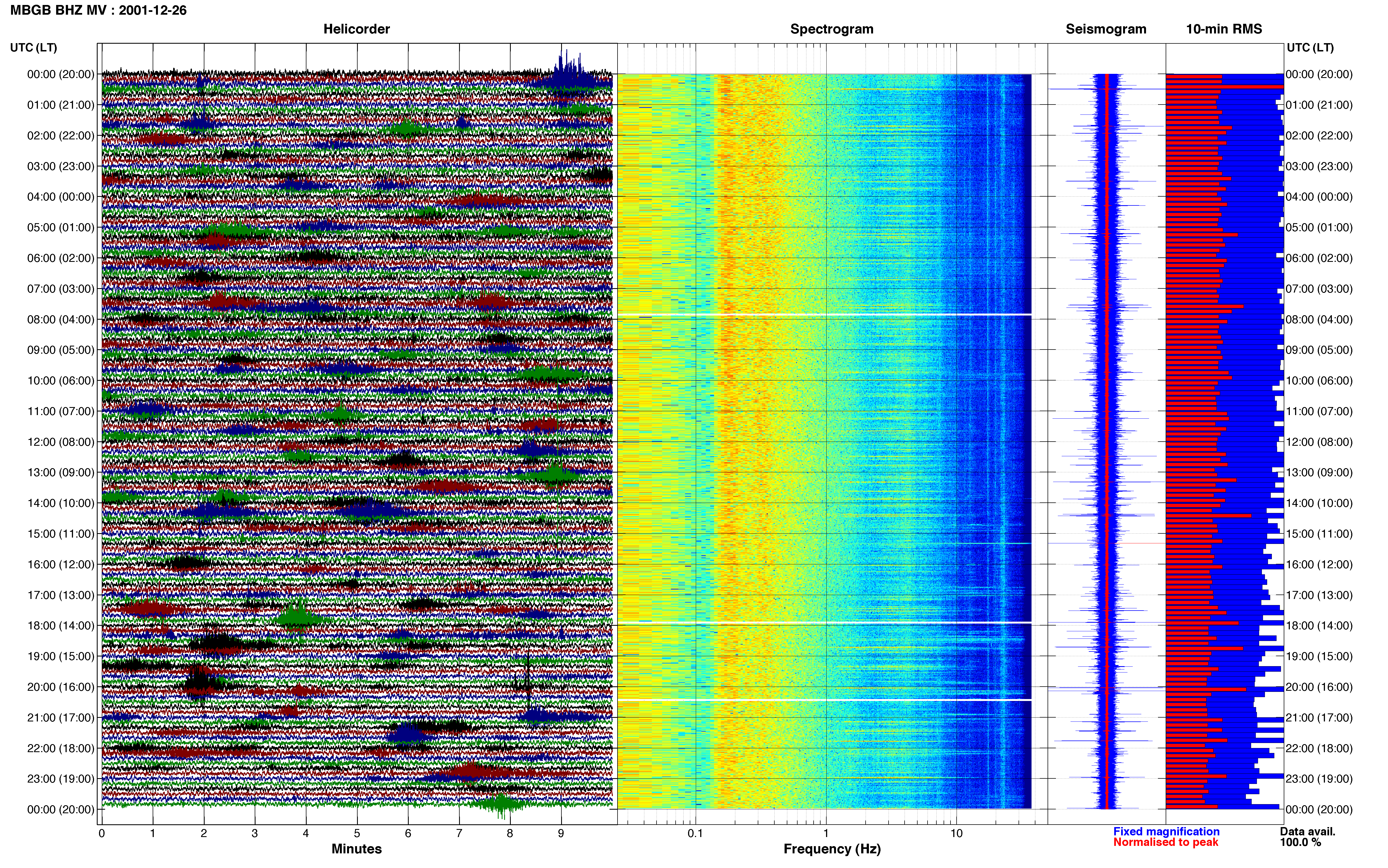
Task: Click left time label '09:00 (05:00)'
Action: click(x=60, y=350)
